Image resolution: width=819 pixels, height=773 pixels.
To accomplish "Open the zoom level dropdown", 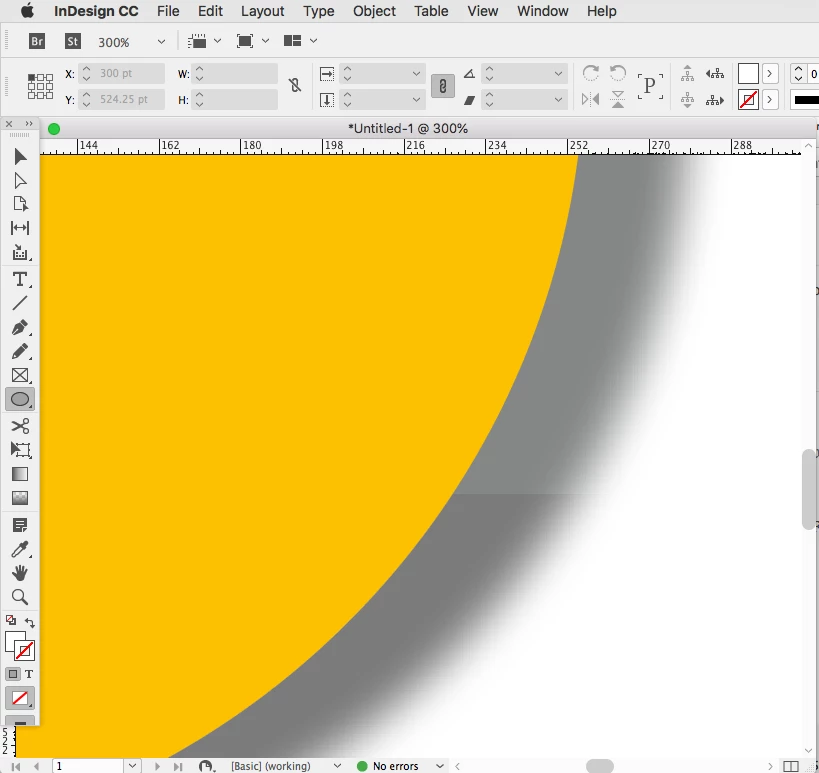I will pos(161,42).
